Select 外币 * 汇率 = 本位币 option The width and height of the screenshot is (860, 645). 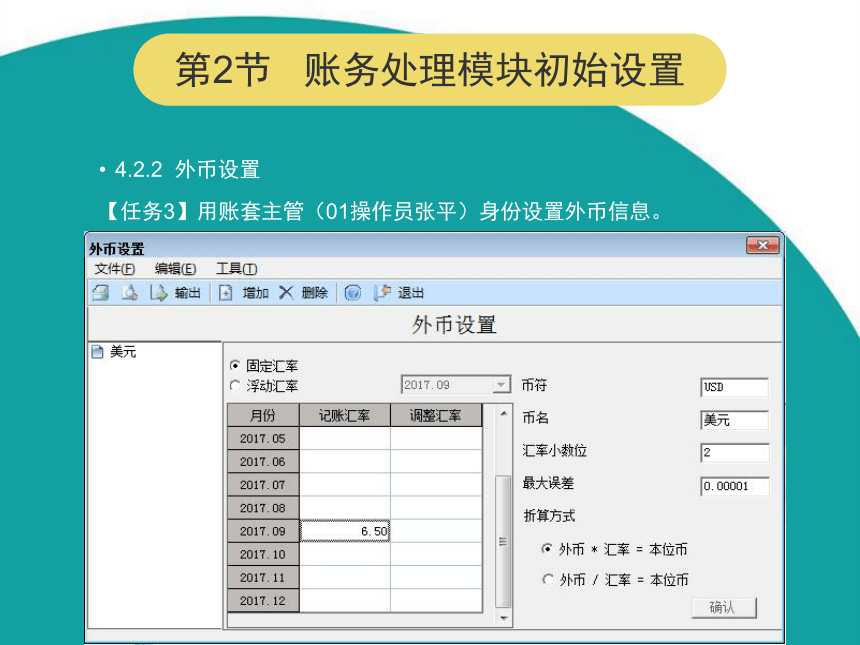(547, 548)
